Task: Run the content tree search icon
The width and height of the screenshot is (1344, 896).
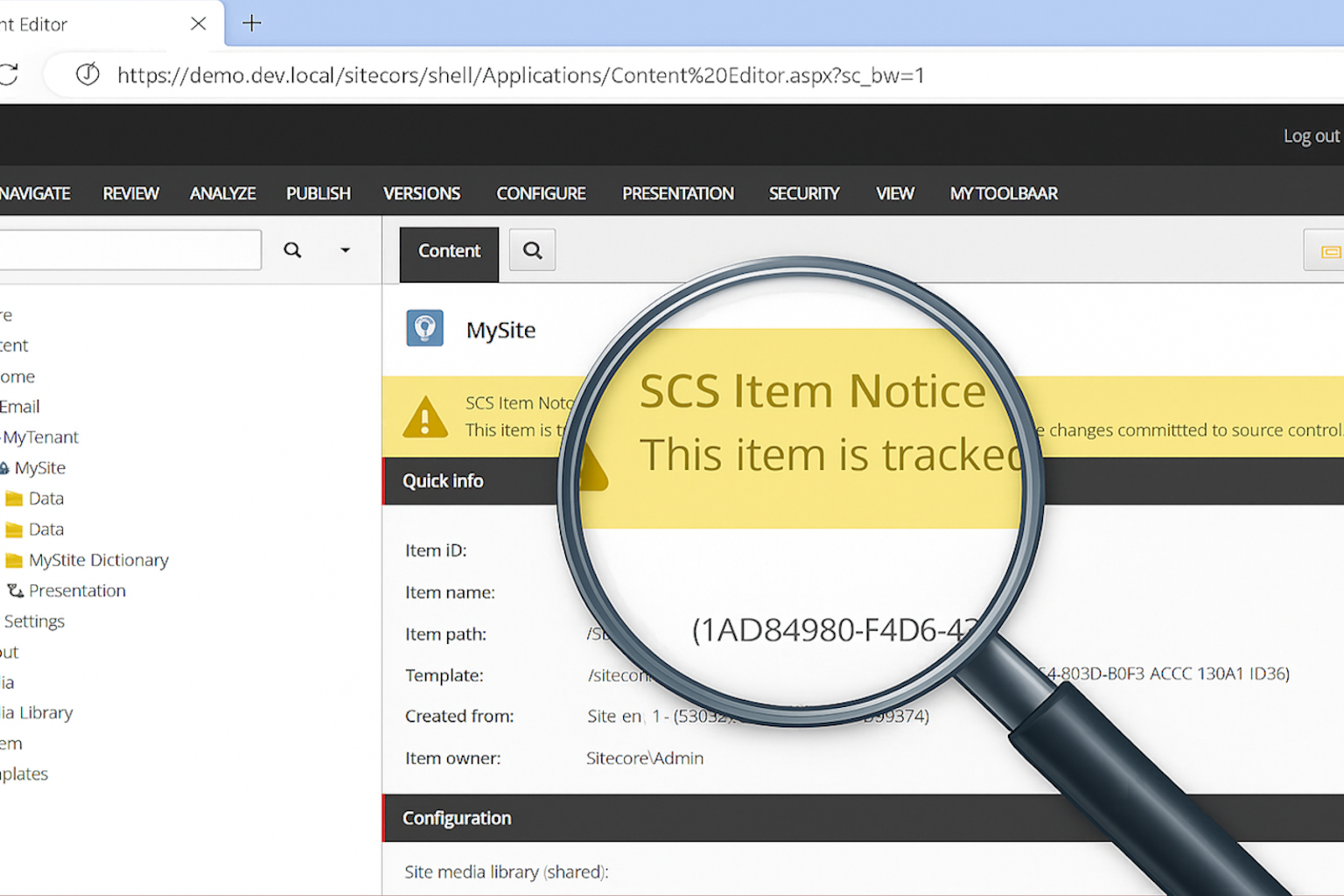Action: [x=293, y=250]
